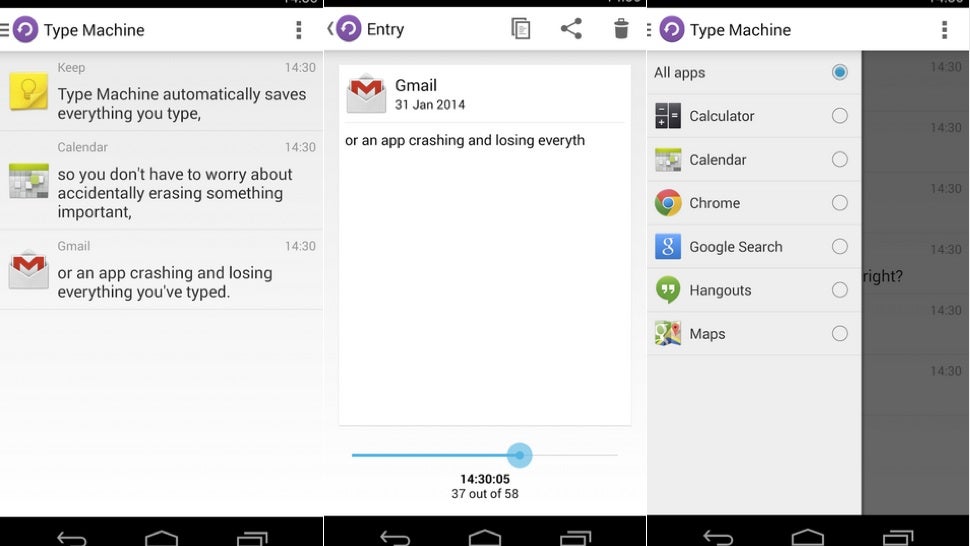The image size is (970, 546).
Task: Delete the entry with trash icon
Action: click(621, 28)
